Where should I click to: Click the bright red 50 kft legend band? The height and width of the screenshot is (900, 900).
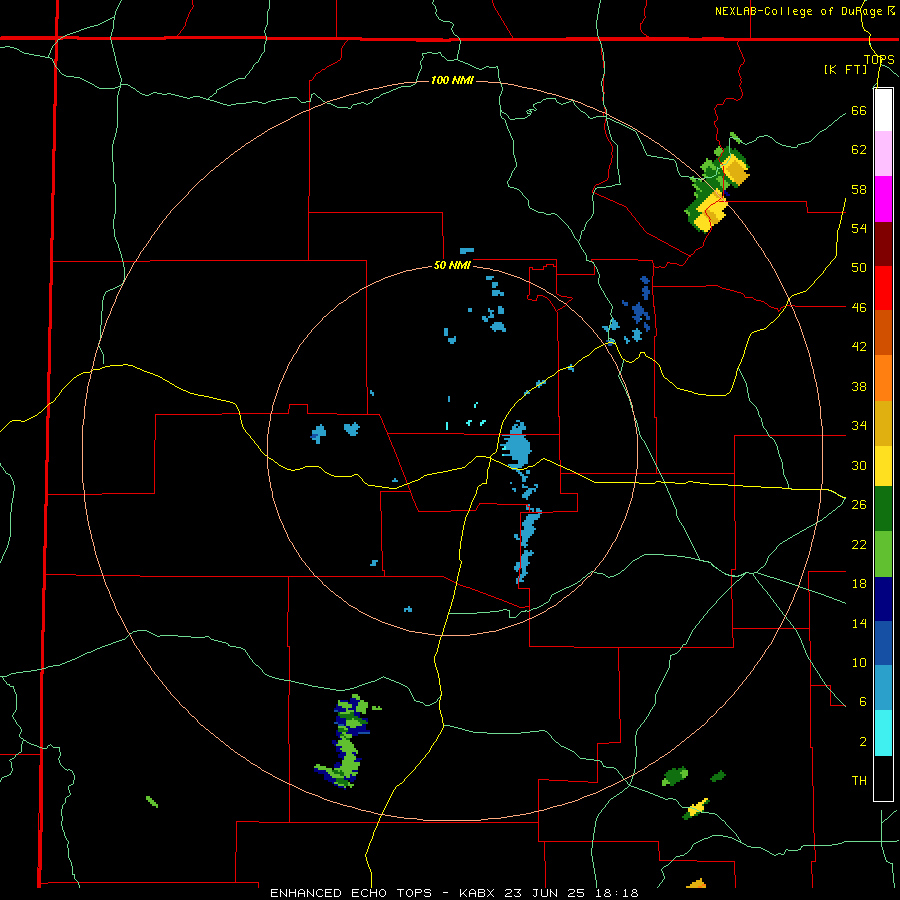click(883, 288)
